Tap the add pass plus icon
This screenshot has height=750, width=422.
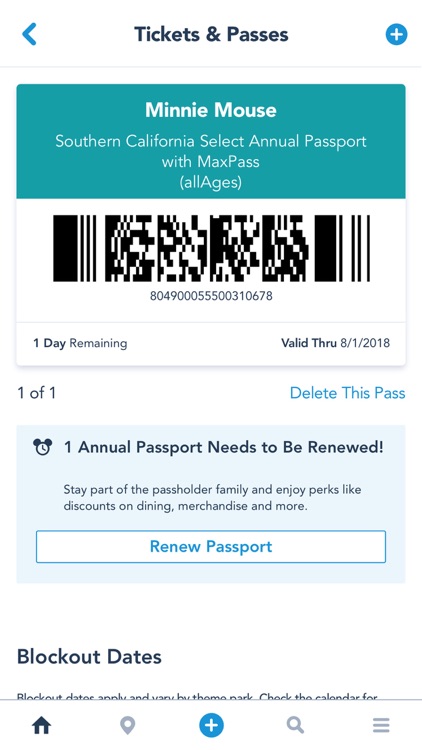396,34
